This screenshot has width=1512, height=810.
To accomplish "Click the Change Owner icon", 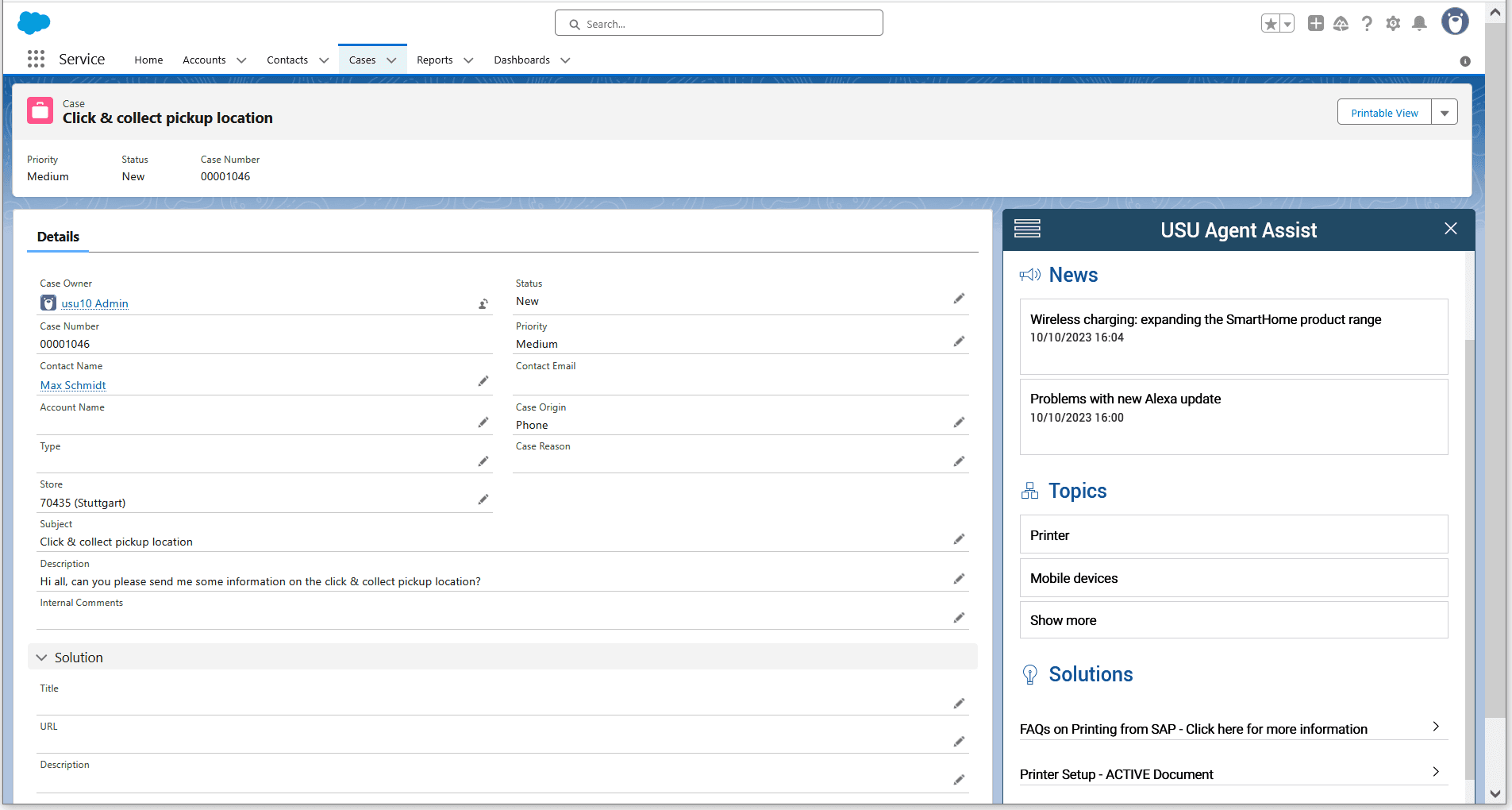I will pyautogui.click(x=483, y=304).
